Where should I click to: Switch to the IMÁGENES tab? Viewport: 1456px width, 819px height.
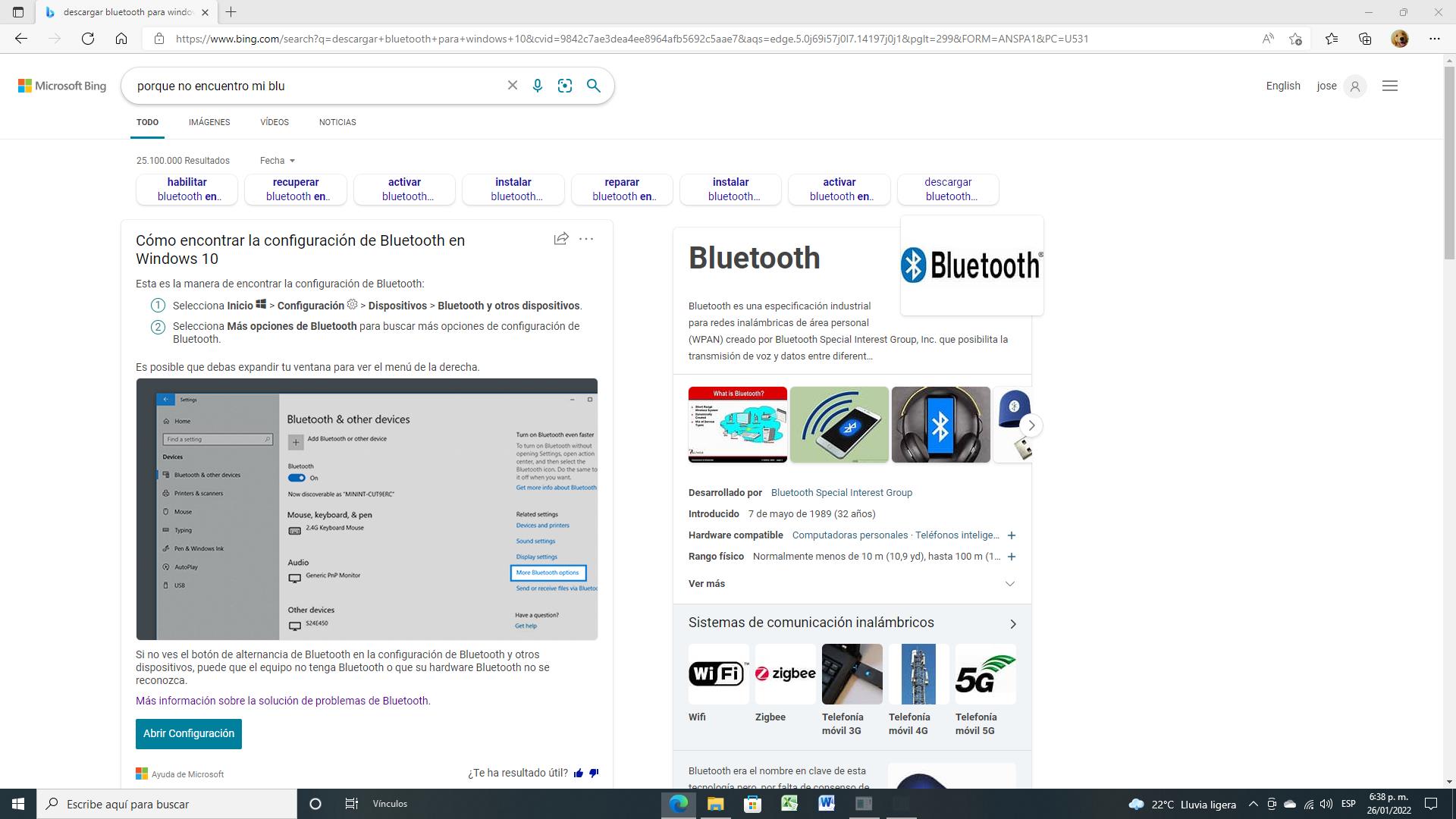[209, 122]
